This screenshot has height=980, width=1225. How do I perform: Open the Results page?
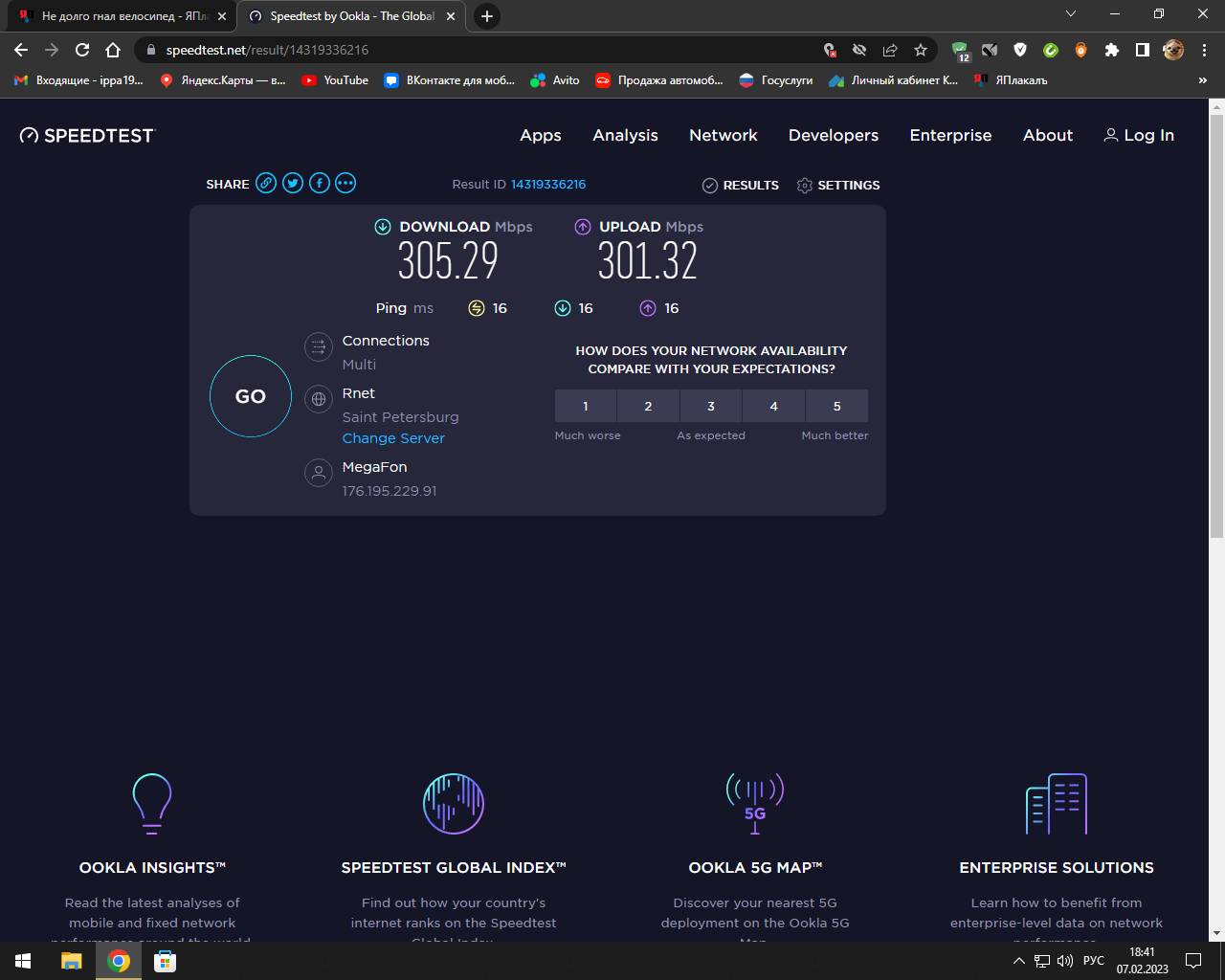point(741,185)
